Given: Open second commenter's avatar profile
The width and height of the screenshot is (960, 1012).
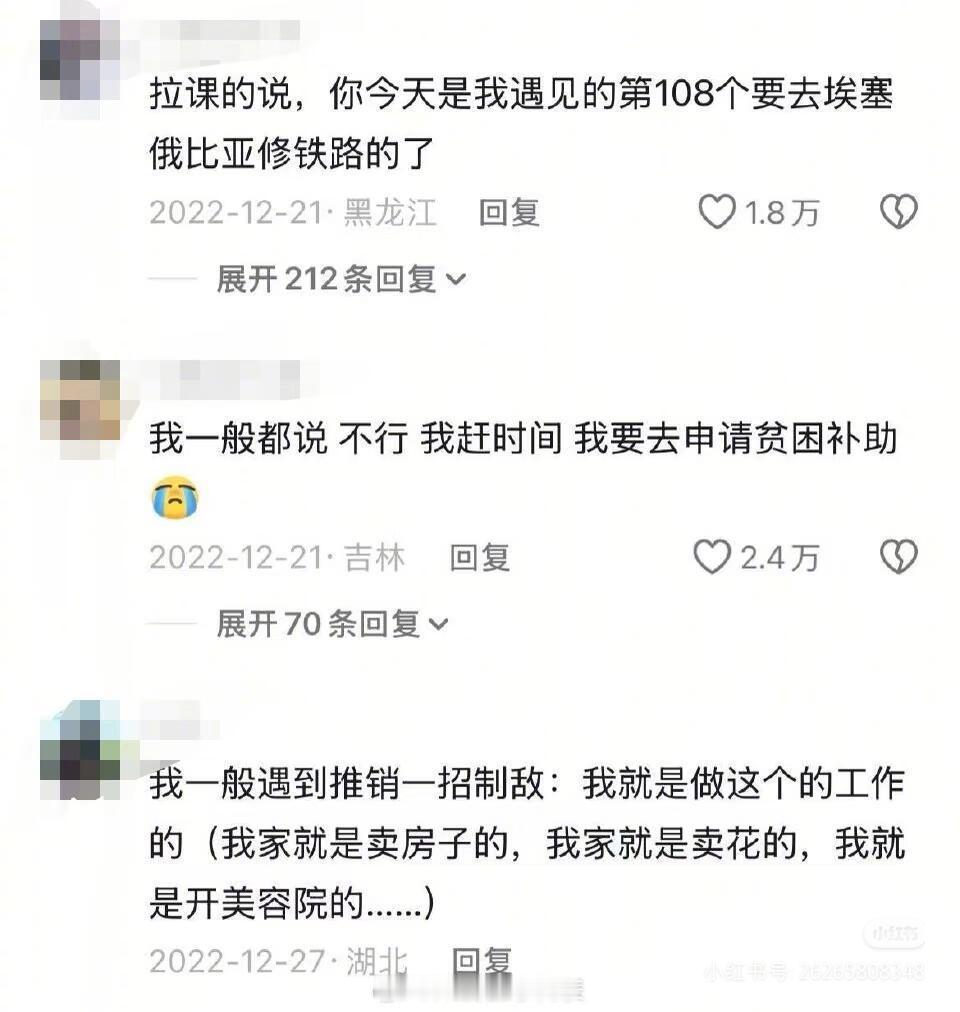Looking at the screenshot, I should pos(79,400).
